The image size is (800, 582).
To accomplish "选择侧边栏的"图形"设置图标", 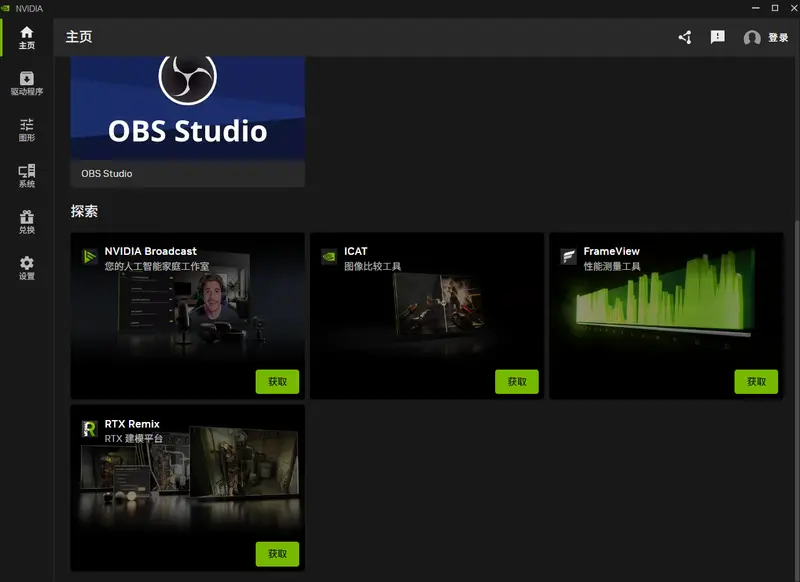I will coord(25,128).
